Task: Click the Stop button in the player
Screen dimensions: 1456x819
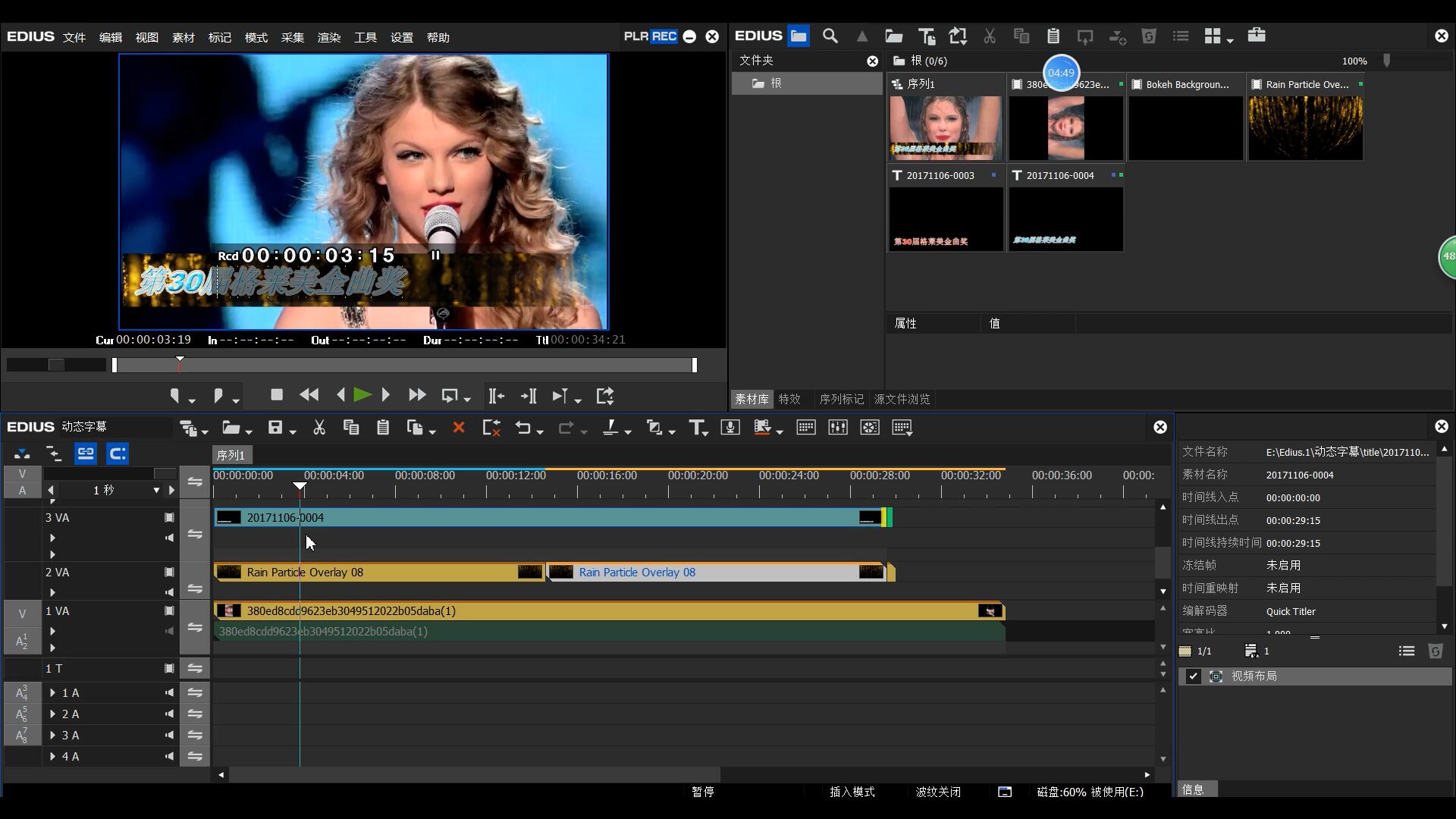Action: (x=277, y=395)
